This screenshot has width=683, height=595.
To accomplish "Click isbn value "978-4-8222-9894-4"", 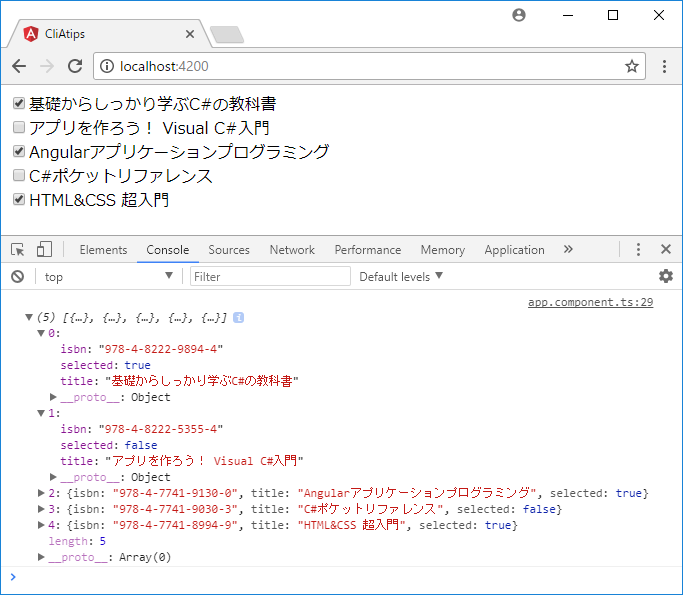I will click(161, 349).
